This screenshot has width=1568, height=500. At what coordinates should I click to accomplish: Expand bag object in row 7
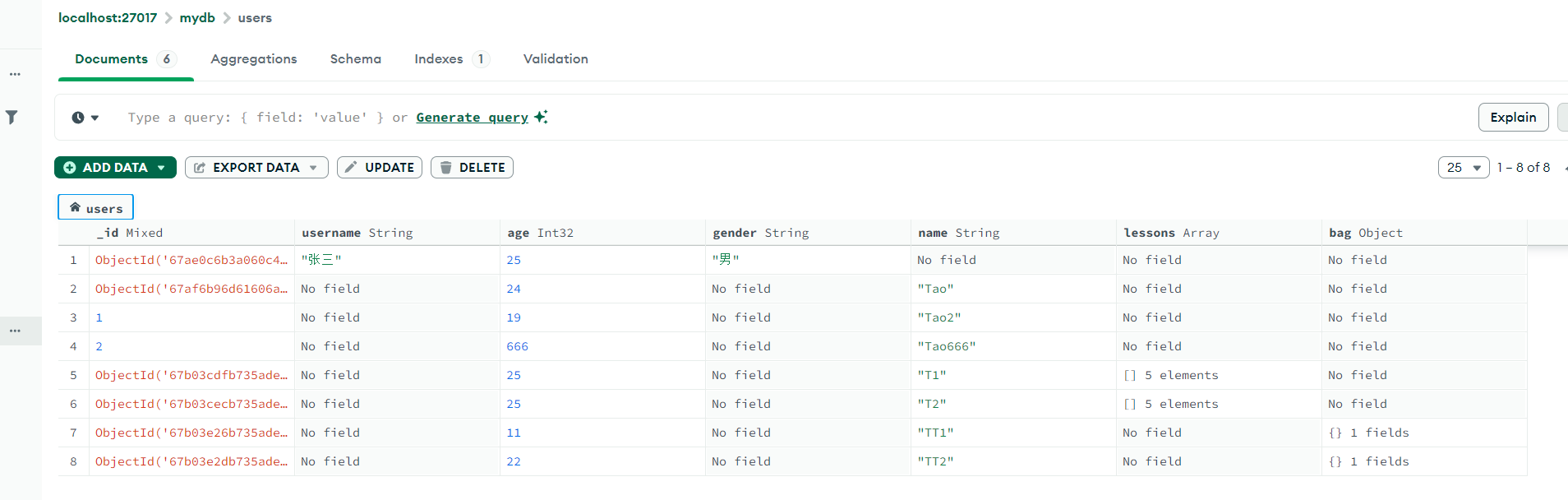pos(1335,433)
